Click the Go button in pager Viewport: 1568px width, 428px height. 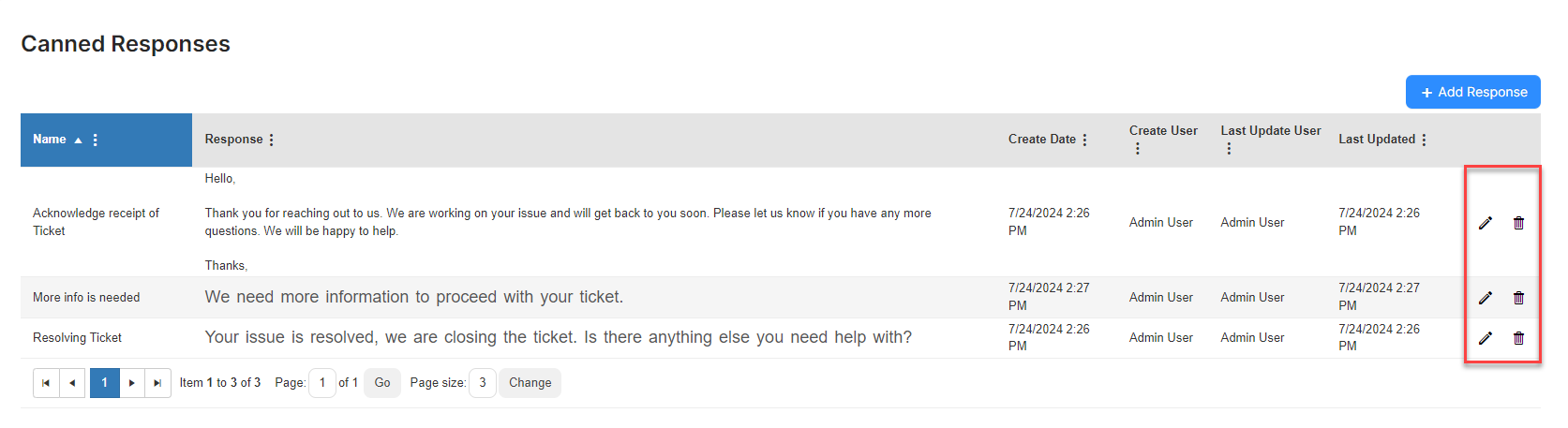click(x=382, y=383)
